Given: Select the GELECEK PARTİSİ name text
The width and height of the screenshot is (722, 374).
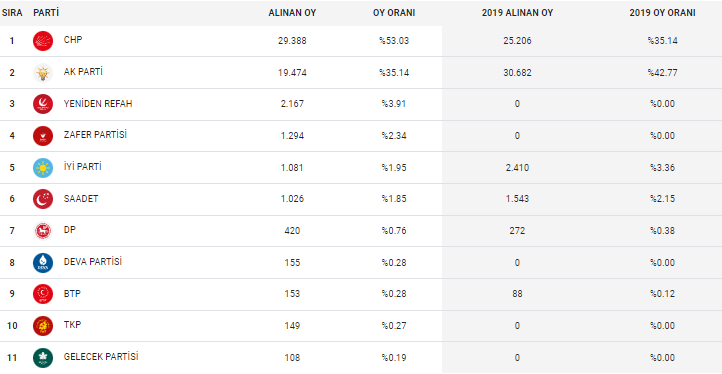Looking at the screenshot, I should [101, 356].
